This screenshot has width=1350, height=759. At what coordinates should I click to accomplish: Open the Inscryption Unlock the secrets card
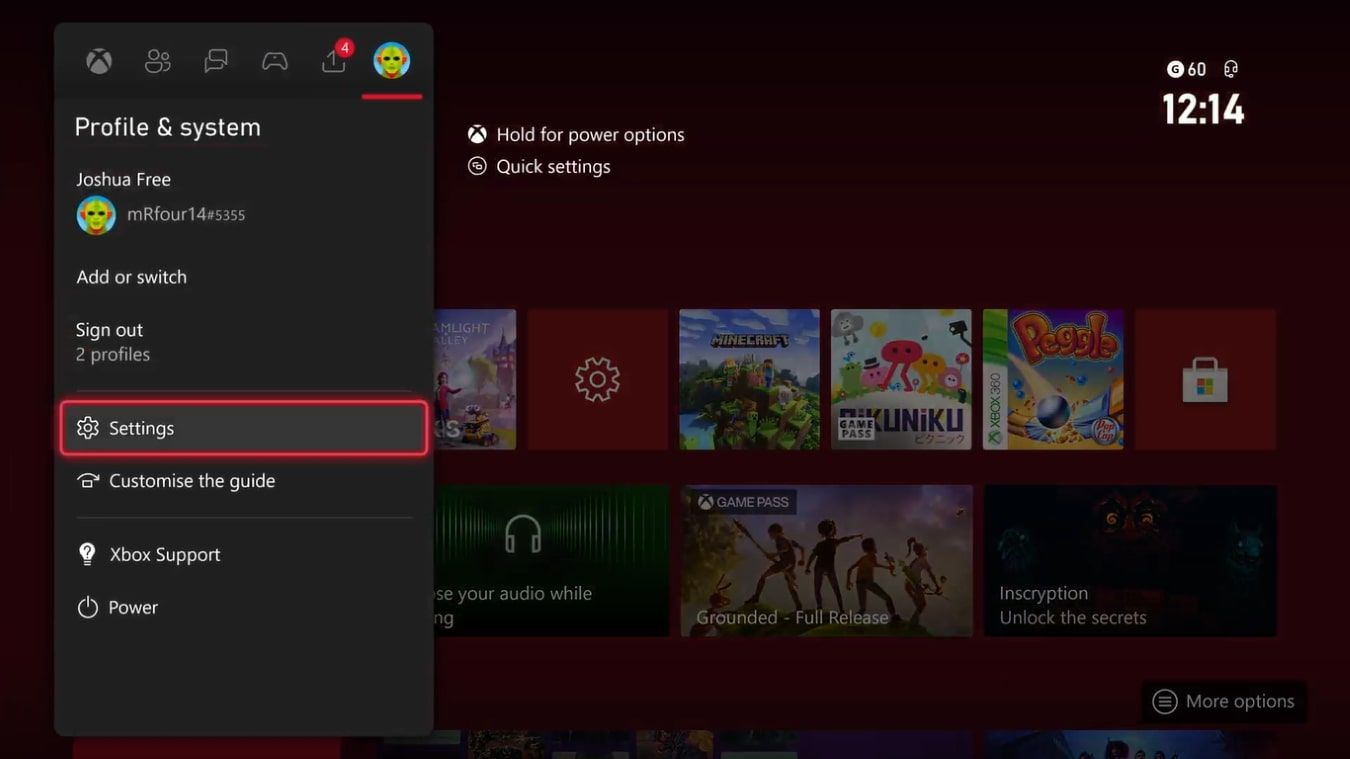click(1130, 561)
